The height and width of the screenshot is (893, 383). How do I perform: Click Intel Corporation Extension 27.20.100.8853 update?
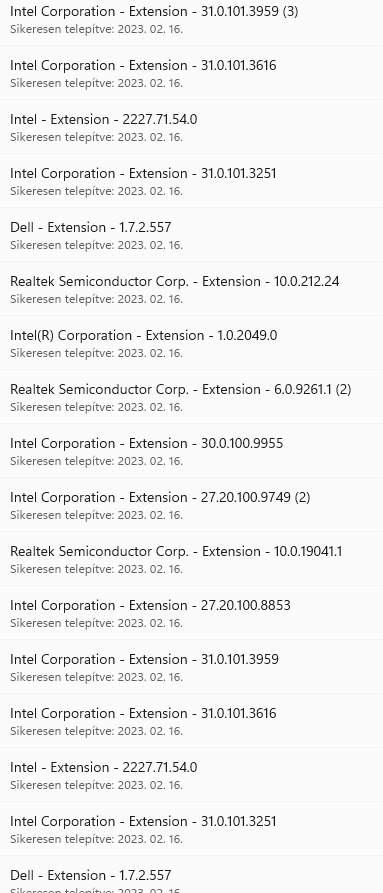(x=191, y=613)
